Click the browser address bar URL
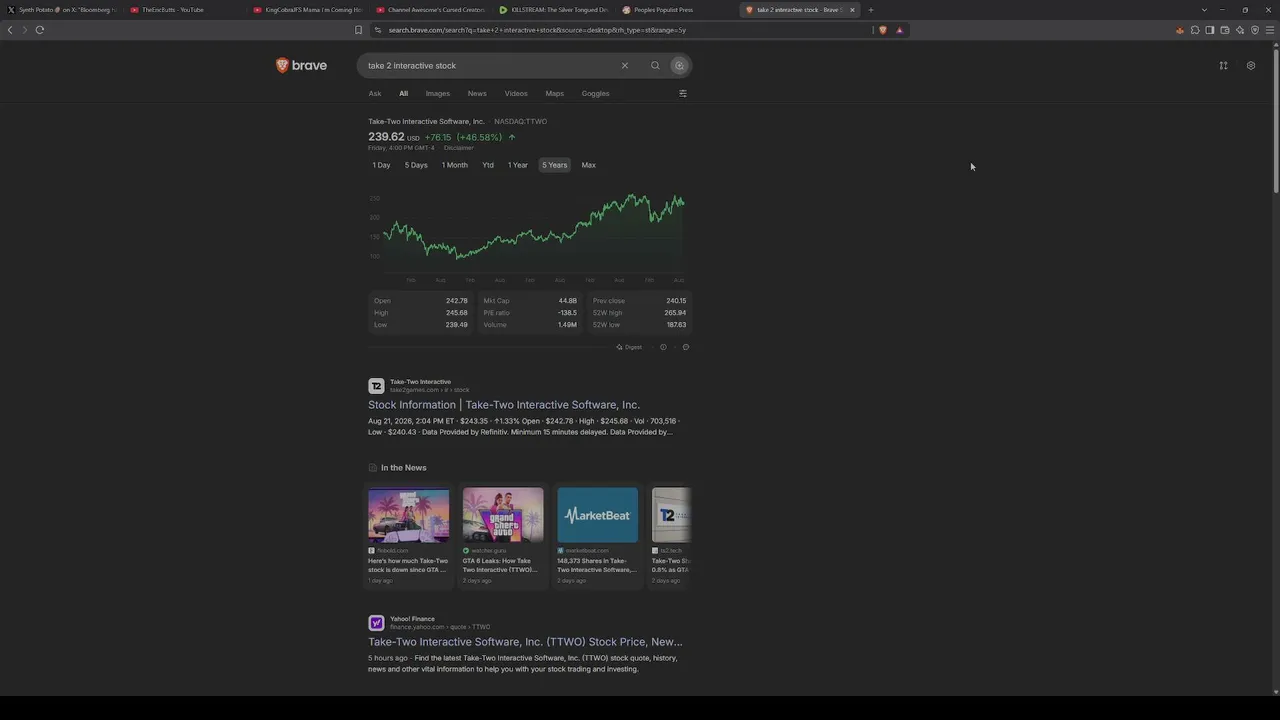 pos(537,30)
